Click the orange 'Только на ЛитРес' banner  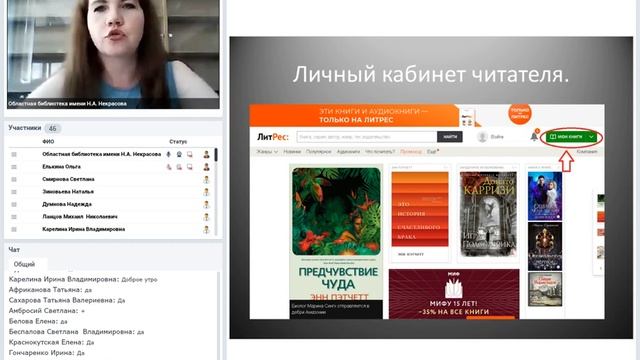[x=354, y=116]
